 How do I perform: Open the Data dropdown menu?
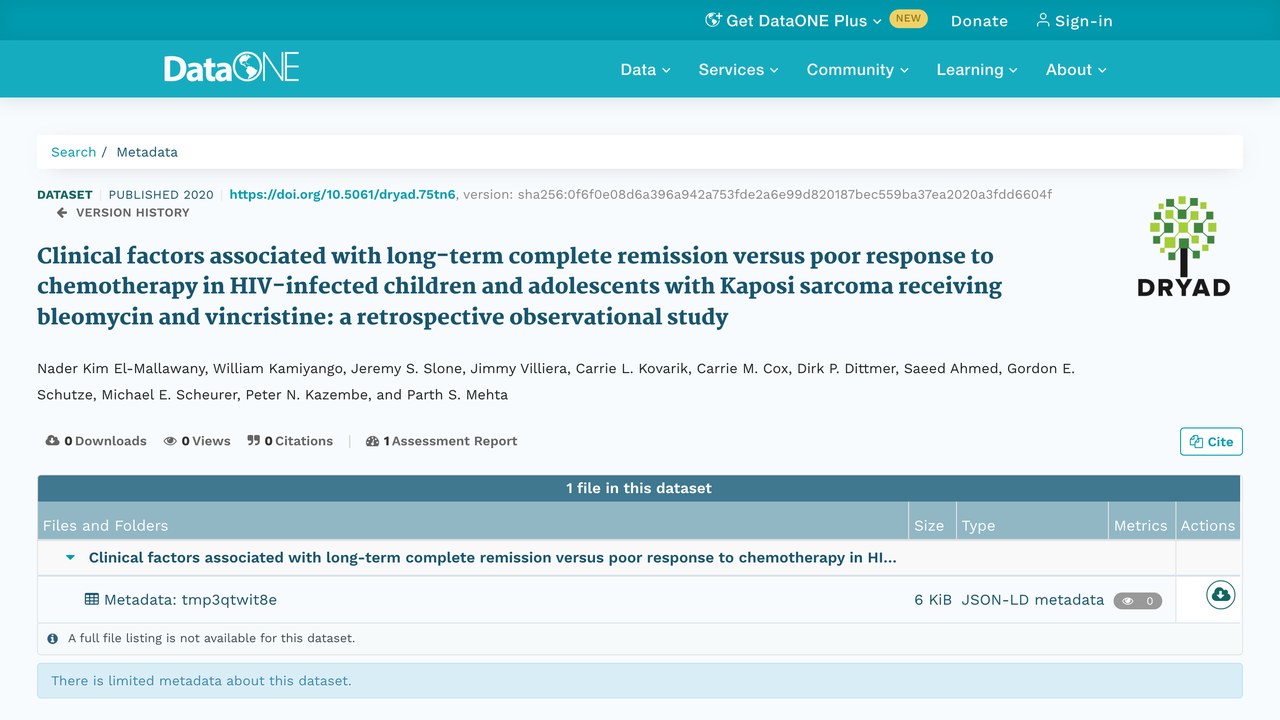(645, 69)
